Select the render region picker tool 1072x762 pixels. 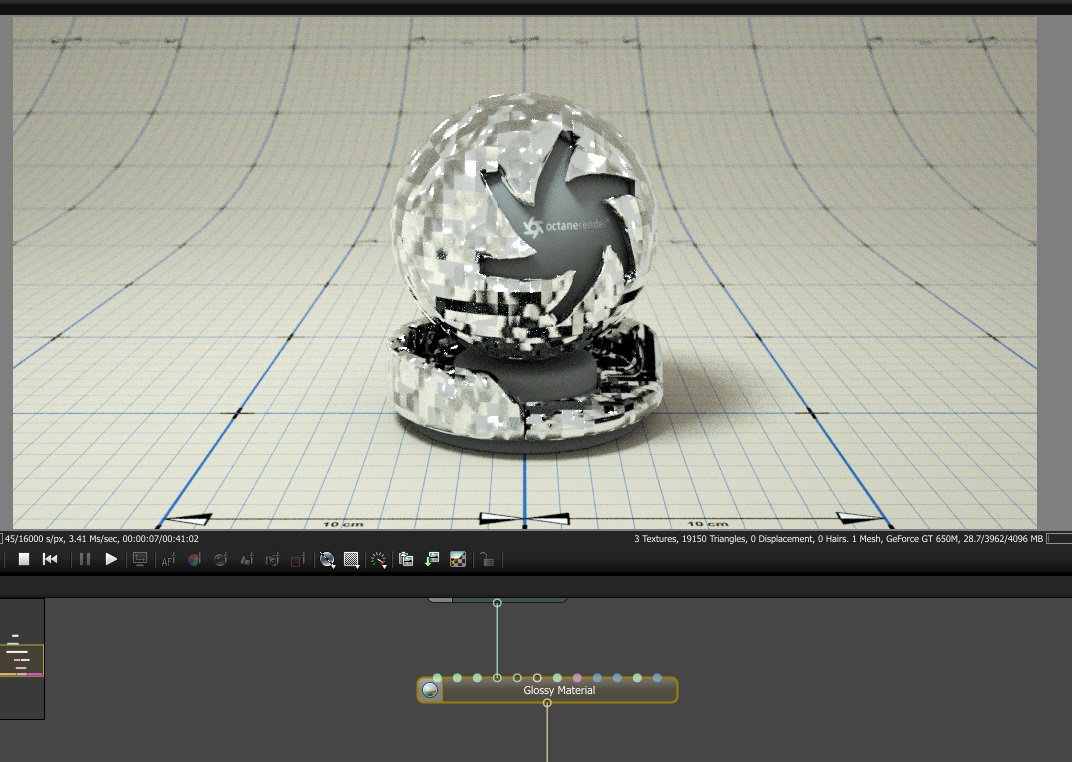297,560
